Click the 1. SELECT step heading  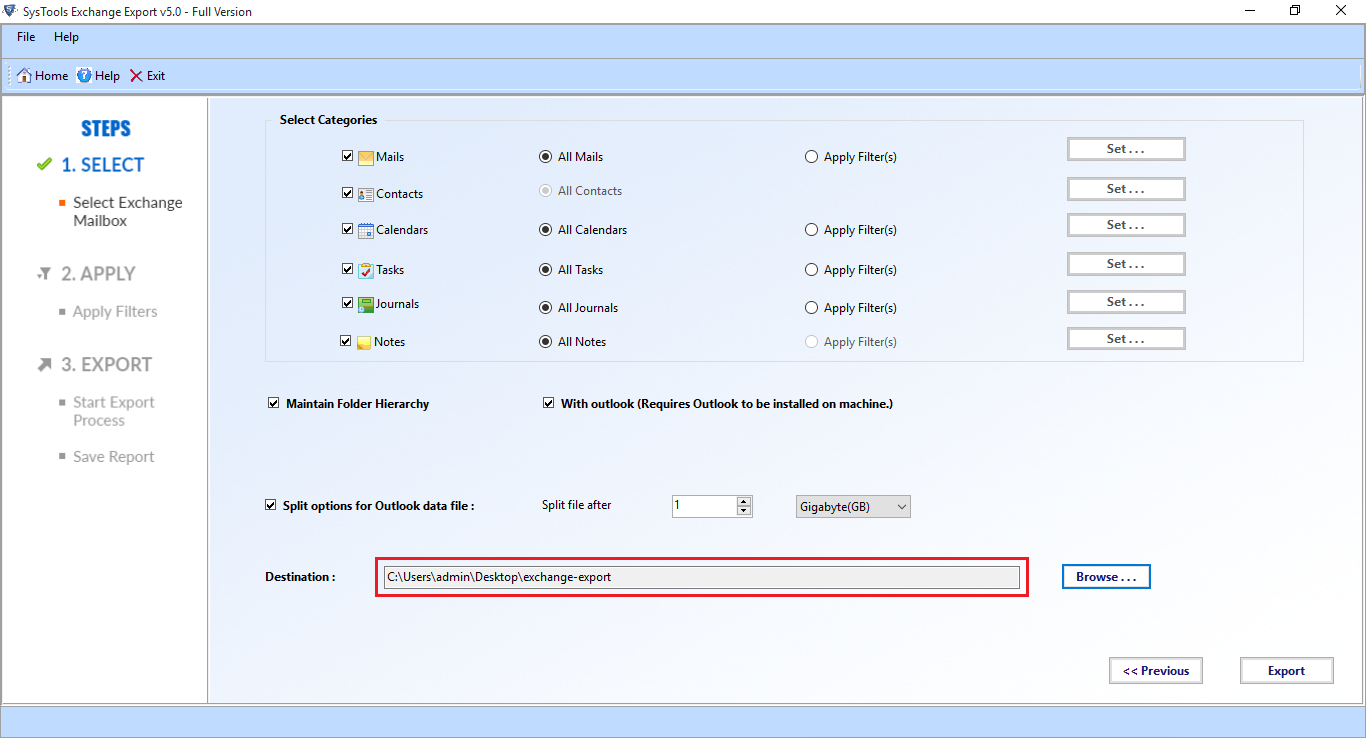tap(103, 165)
